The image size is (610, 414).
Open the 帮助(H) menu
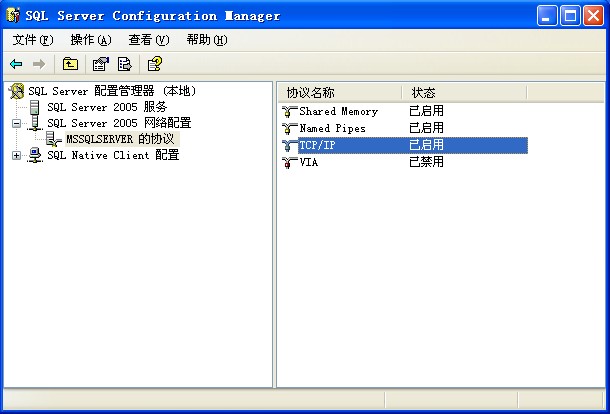[207, 40]
